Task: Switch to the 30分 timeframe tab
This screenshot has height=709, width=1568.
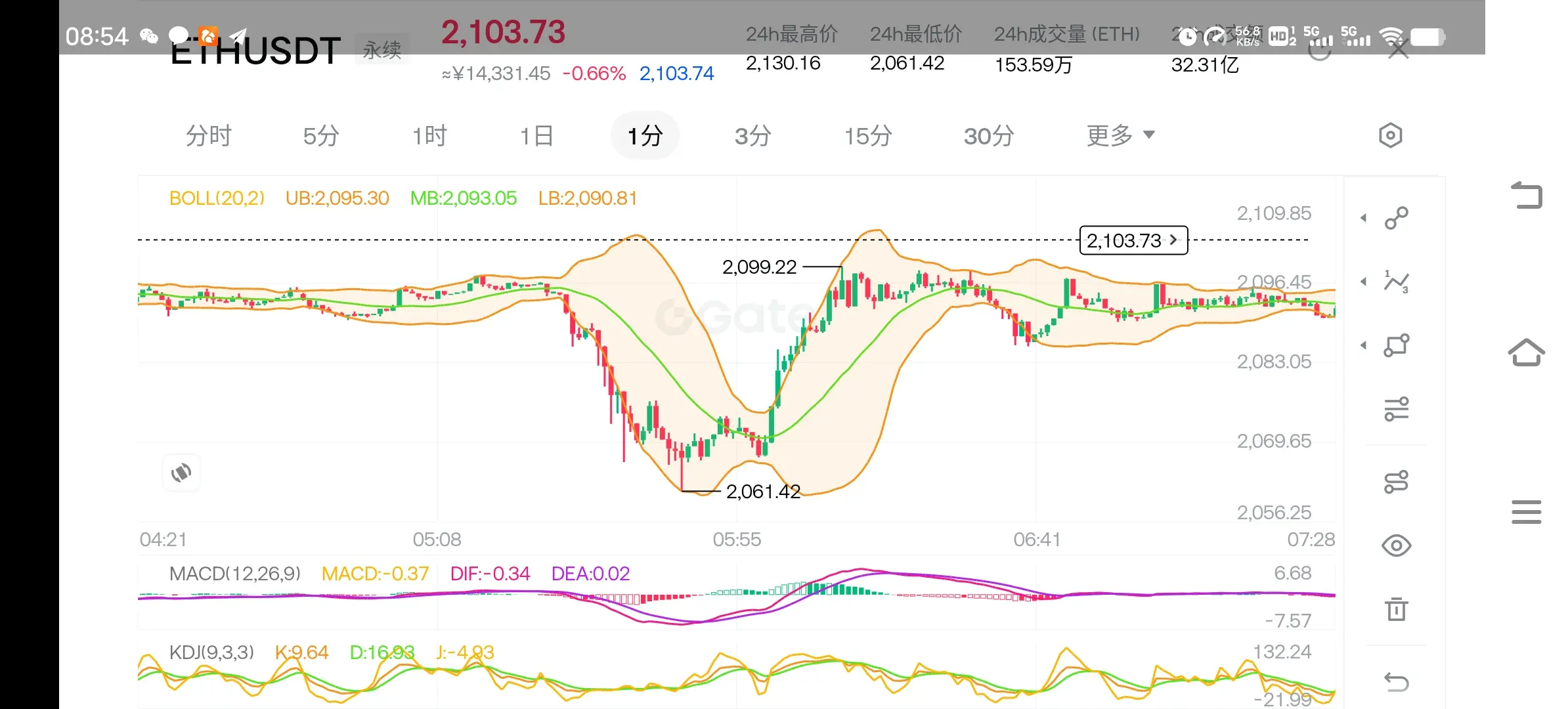Action: click(x=989, y=136)
